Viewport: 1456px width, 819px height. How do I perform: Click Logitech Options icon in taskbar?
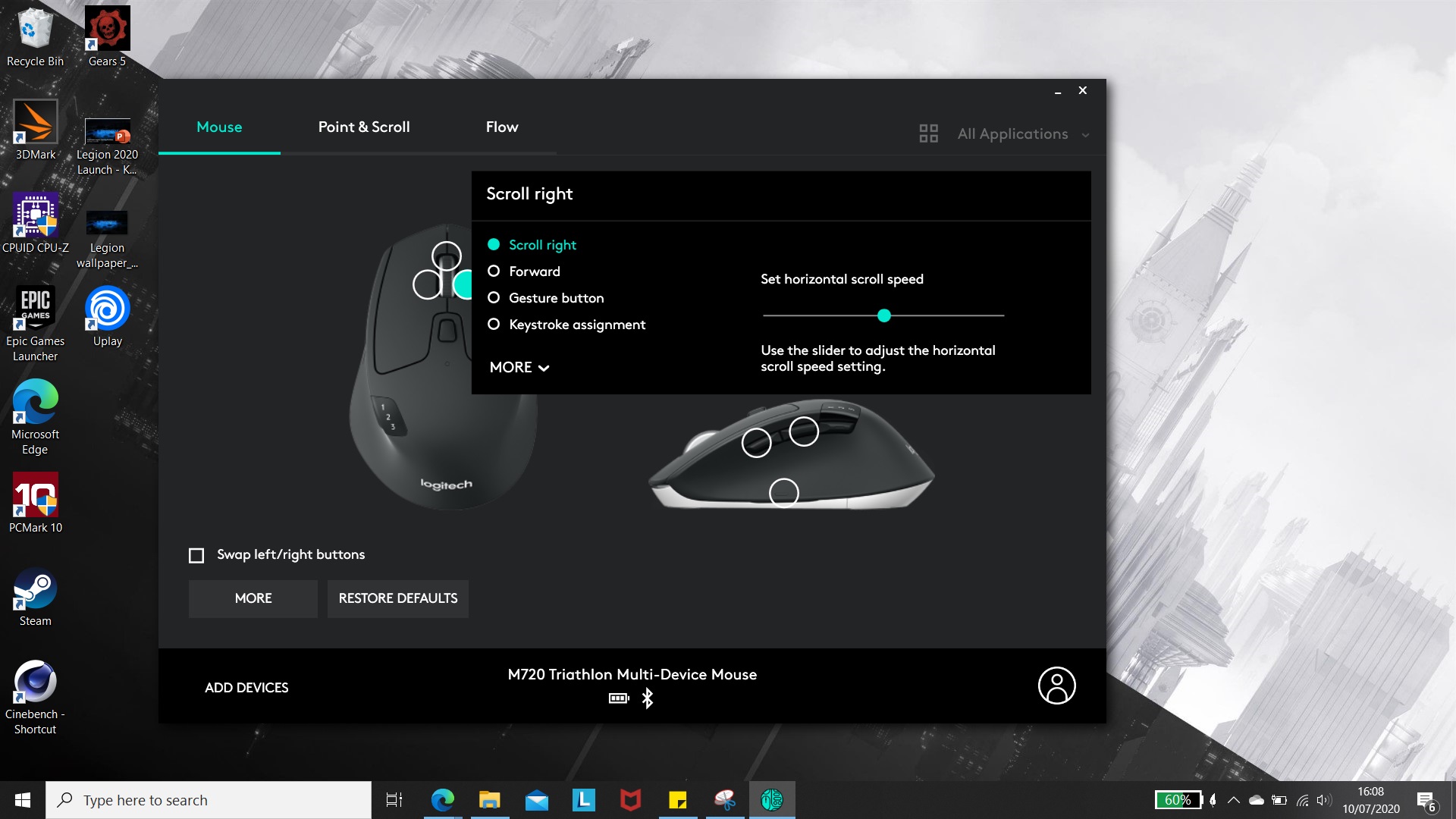[772, 799]
